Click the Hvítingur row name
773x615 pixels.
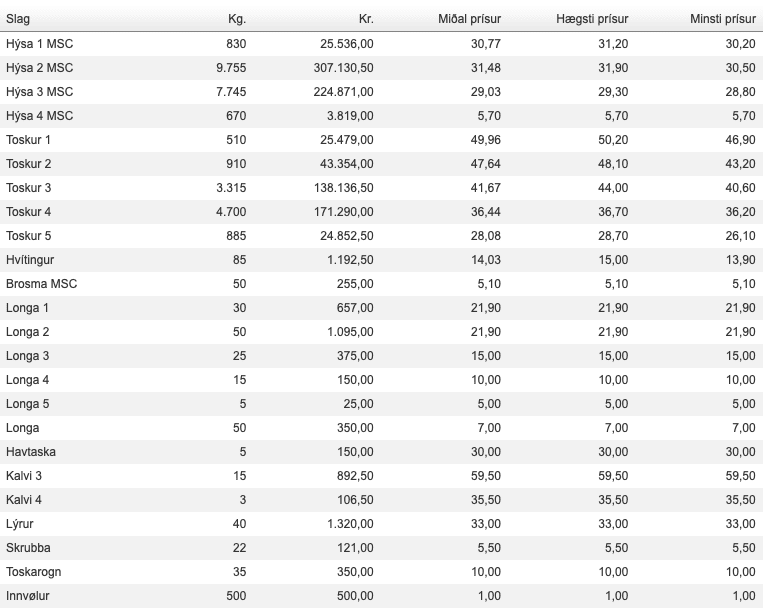pos(31,260)
